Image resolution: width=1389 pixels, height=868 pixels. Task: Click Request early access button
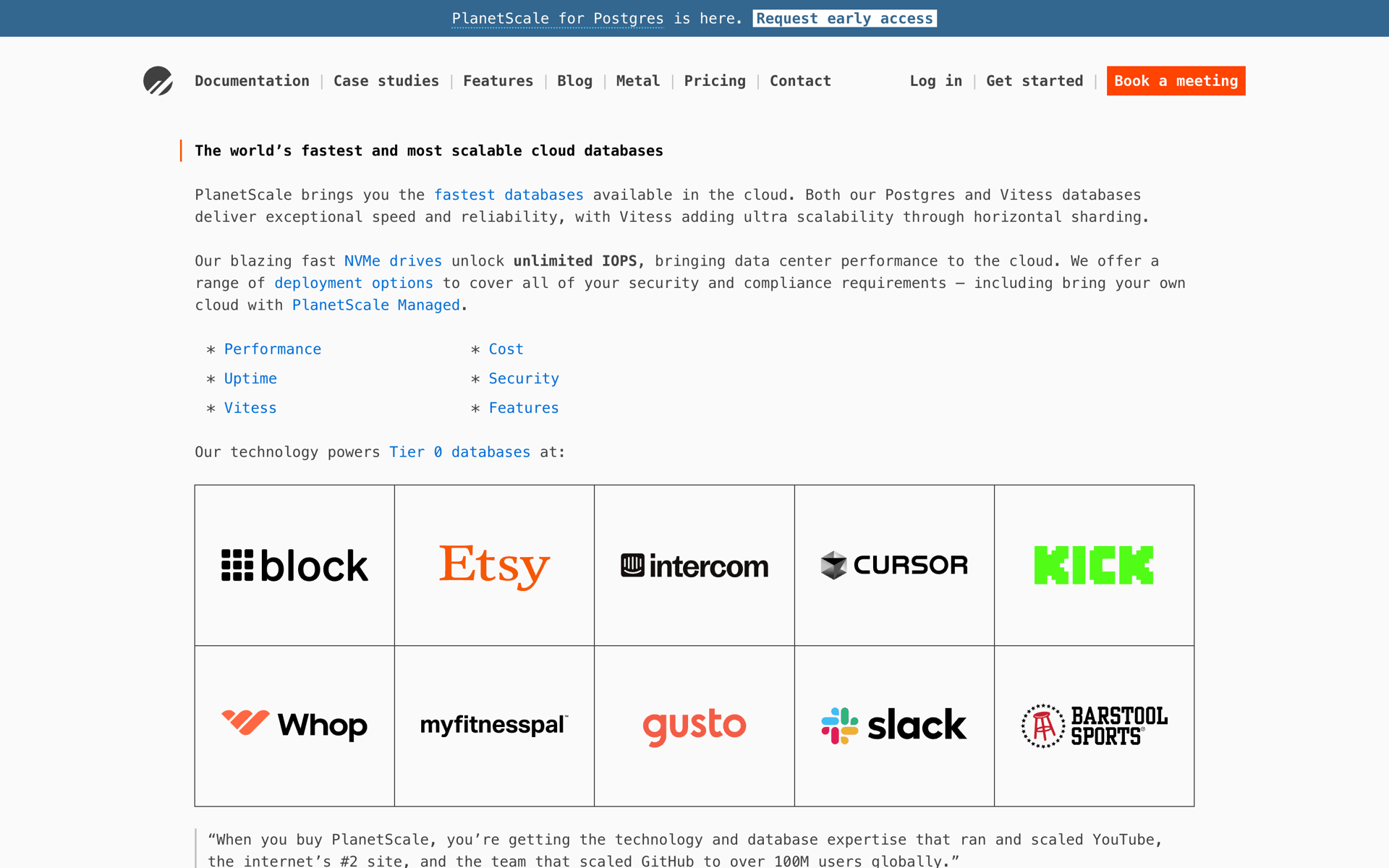(x=844, y=18)
